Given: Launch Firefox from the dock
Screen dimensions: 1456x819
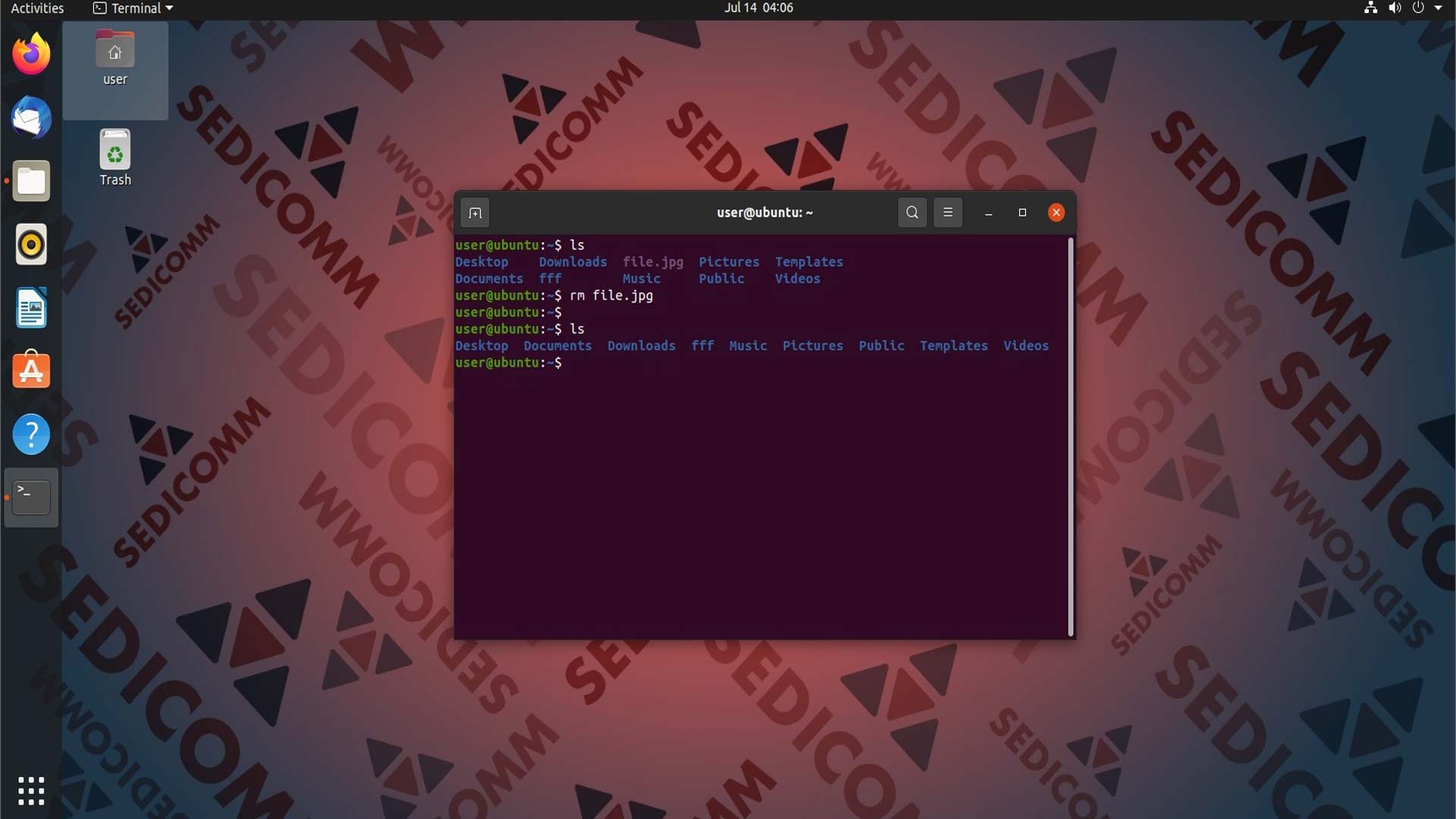Looking at the screenshot, I should coord(31,55).
